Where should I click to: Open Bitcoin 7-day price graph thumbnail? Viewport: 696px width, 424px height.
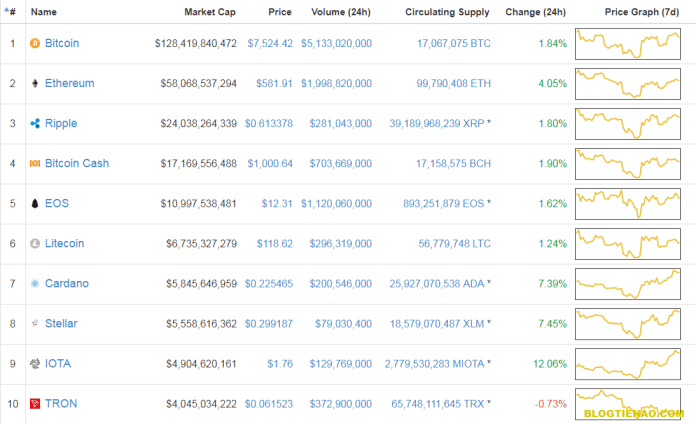(x=628, y=44)
